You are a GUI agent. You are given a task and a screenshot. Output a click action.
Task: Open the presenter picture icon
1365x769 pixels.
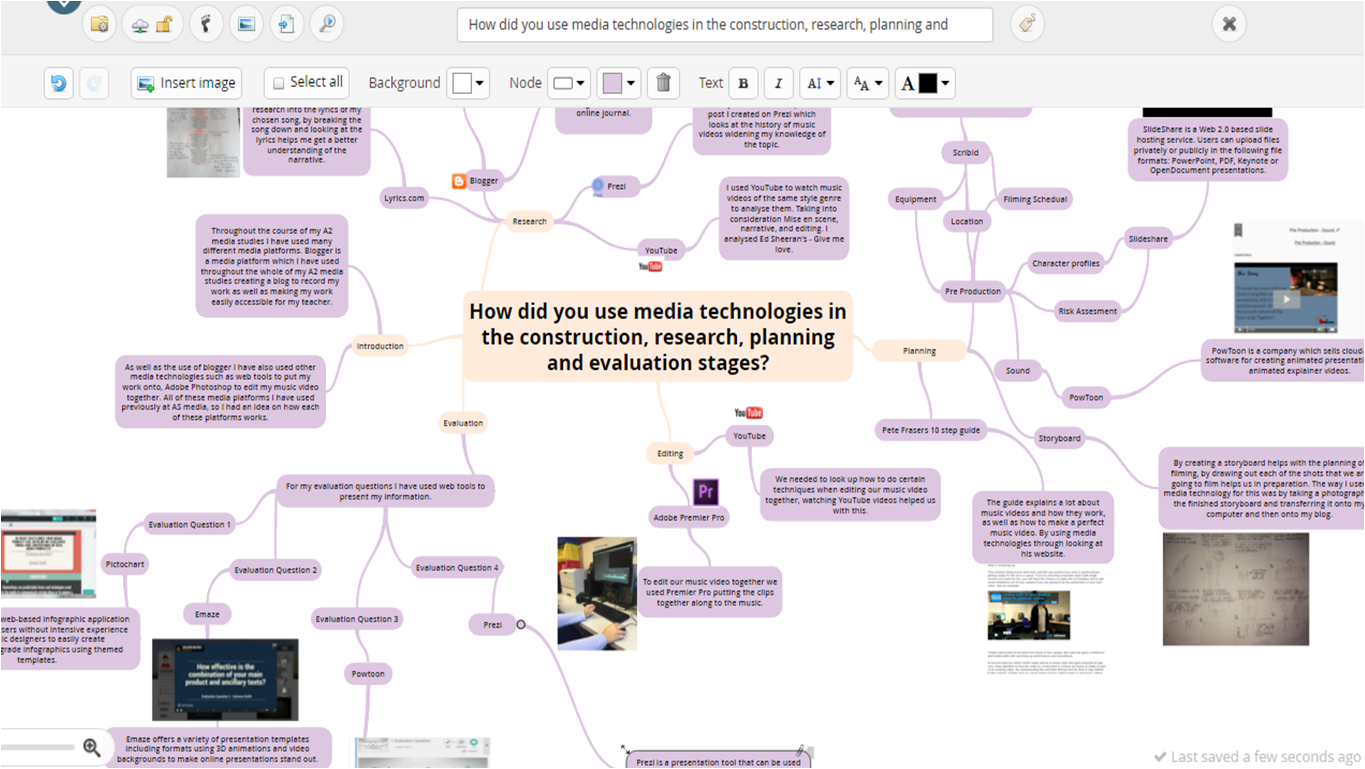(x=246, y=24)
